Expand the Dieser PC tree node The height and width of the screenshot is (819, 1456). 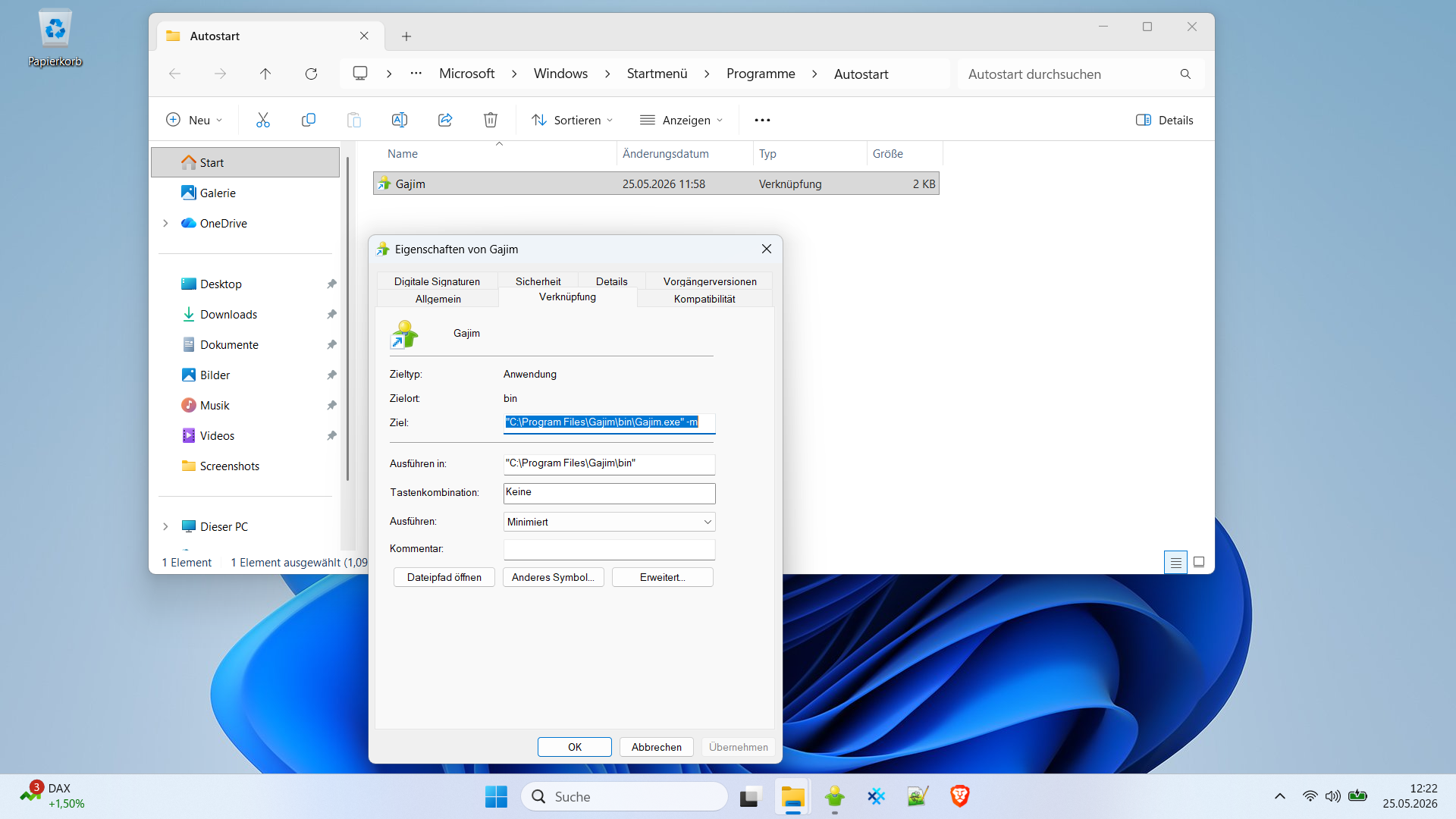(x=165, y=526)
